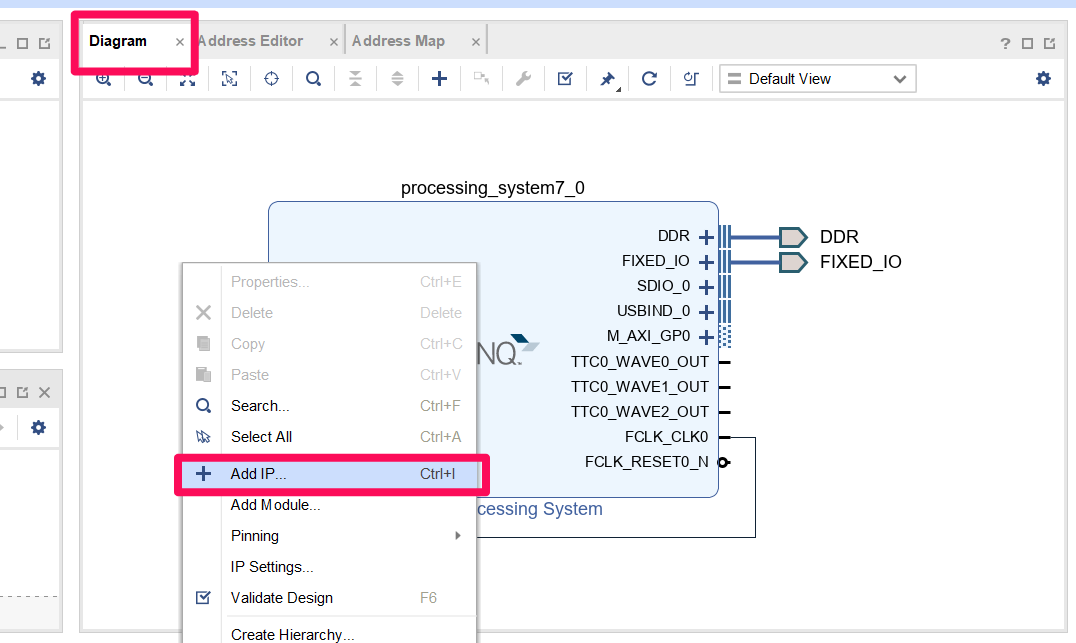Open the Pinning submenu arrow
The height and width of the screenshot is (643, 1076).
[458, 535]
